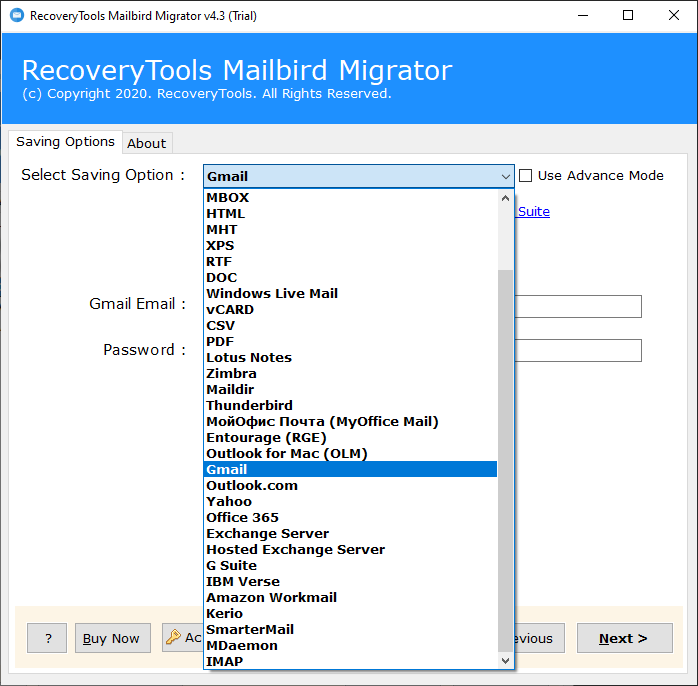The height and width of the screenshot is (686, 698).
Task: Focus the Password input field
Action: [578, 350]
